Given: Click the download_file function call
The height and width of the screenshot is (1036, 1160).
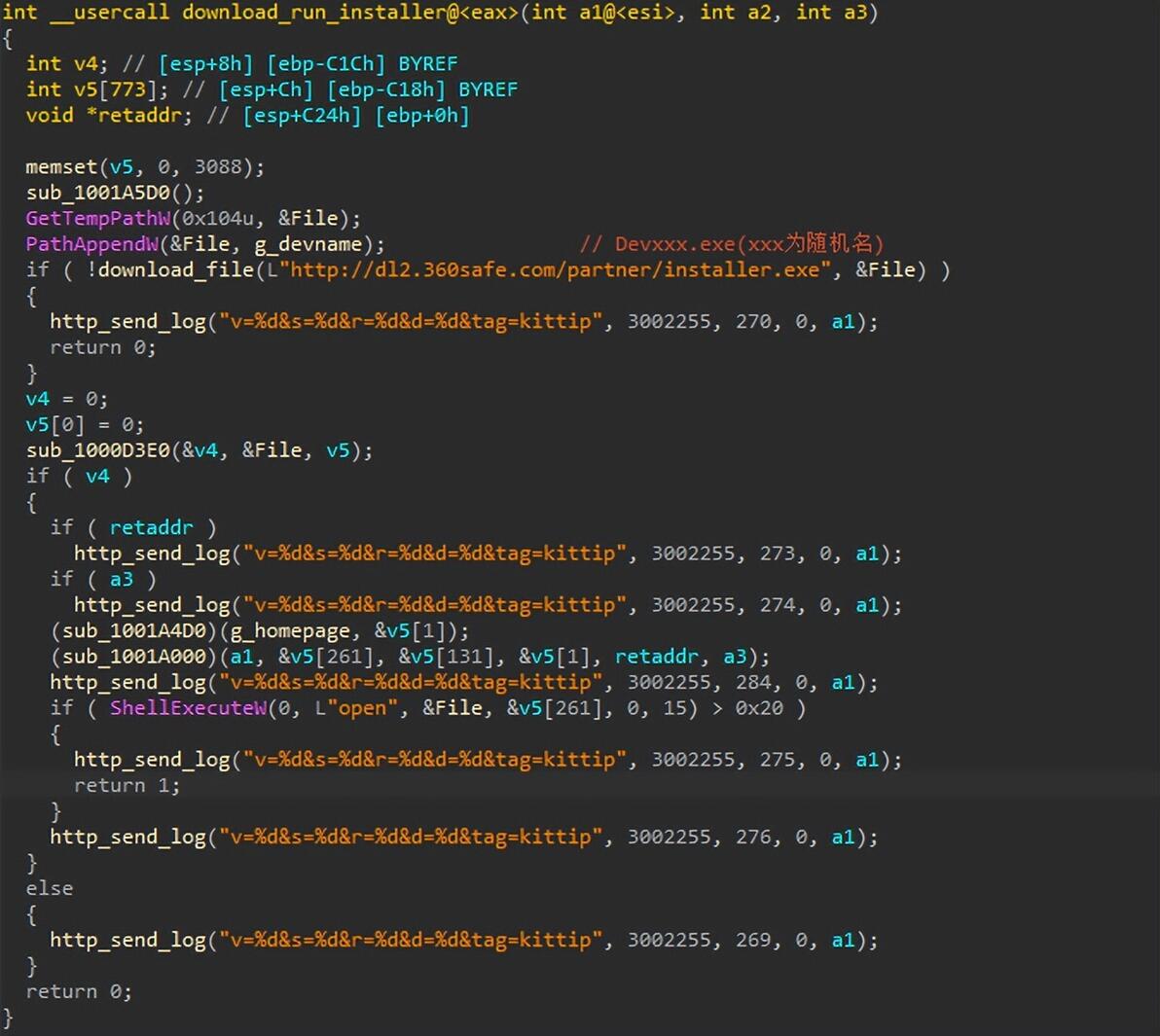Looking at the screenshot, I should click(175, 269).
